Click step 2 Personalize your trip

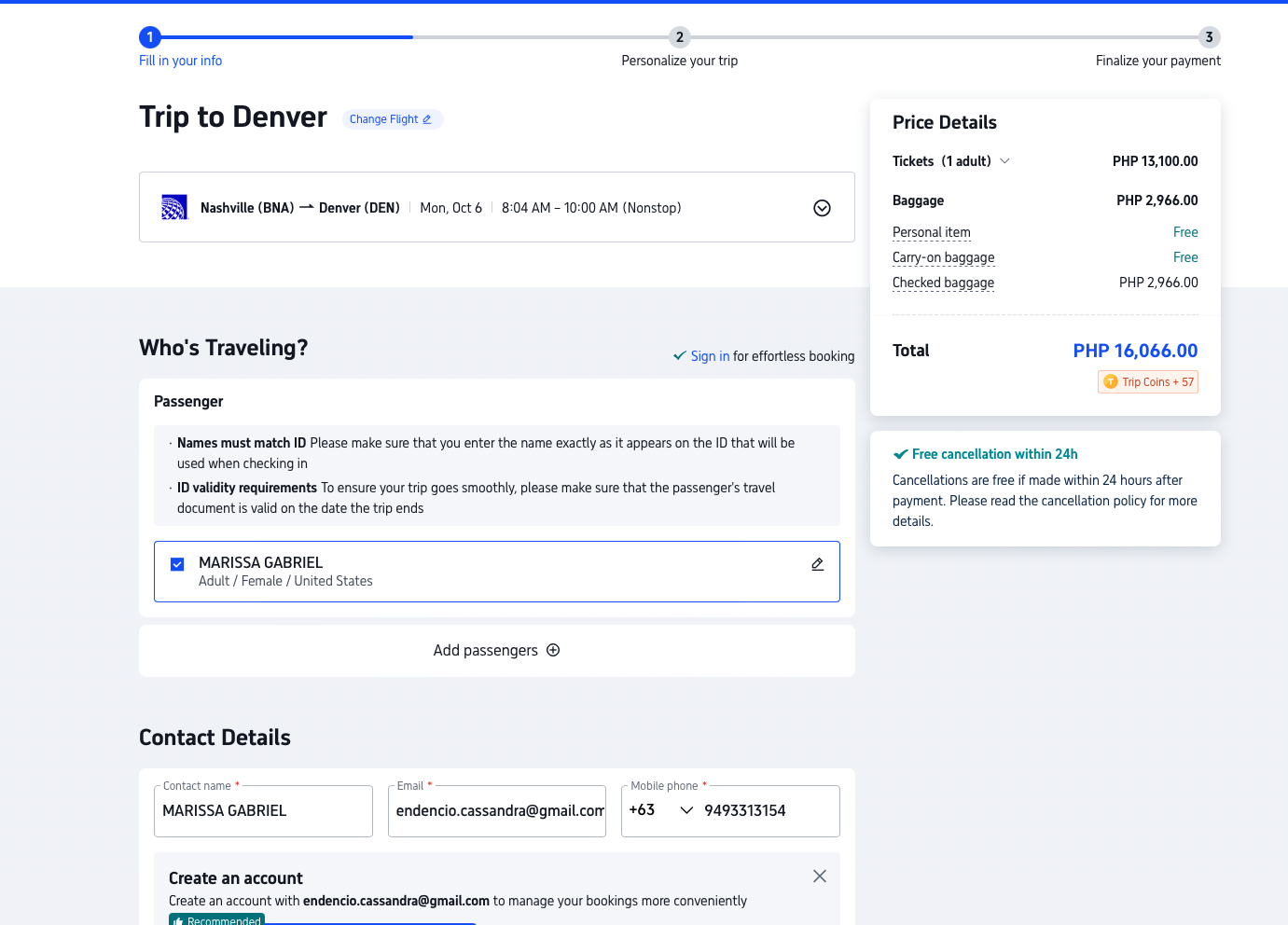click(680, 48)
